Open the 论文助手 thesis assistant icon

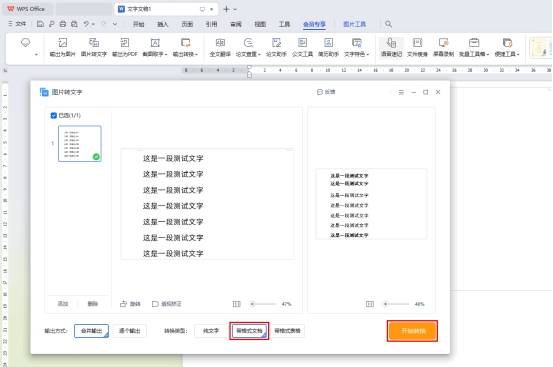(x=276, y=43)
